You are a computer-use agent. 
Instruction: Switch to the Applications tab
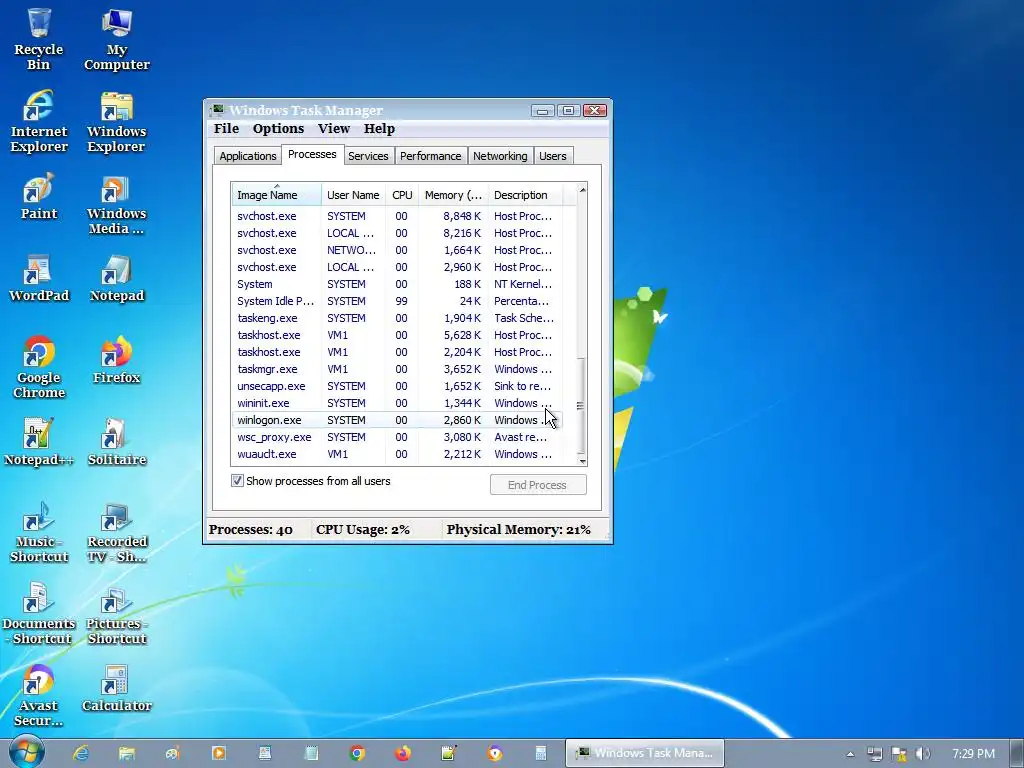coord(248,156)
